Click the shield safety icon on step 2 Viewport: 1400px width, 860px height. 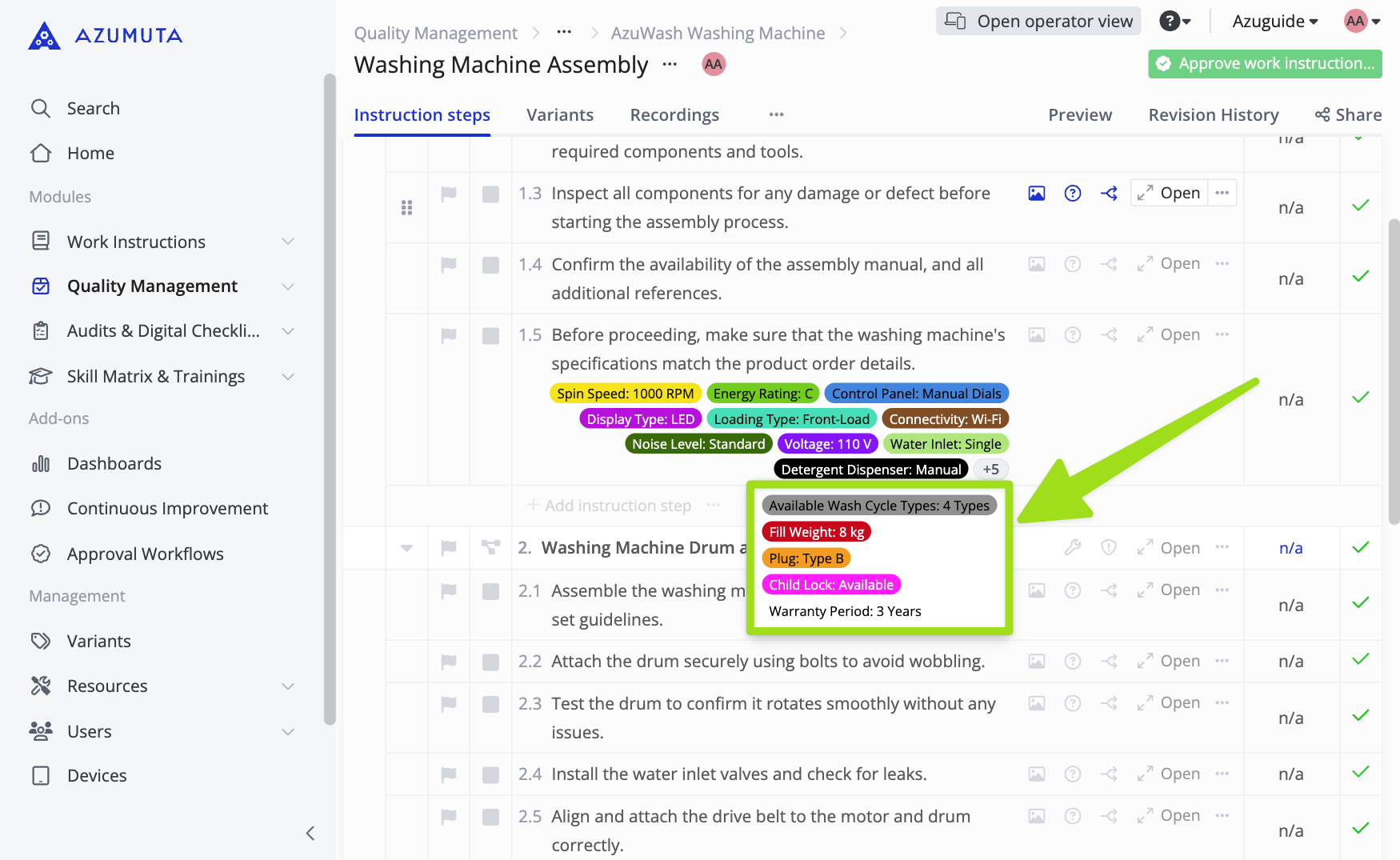[1109, 547]
